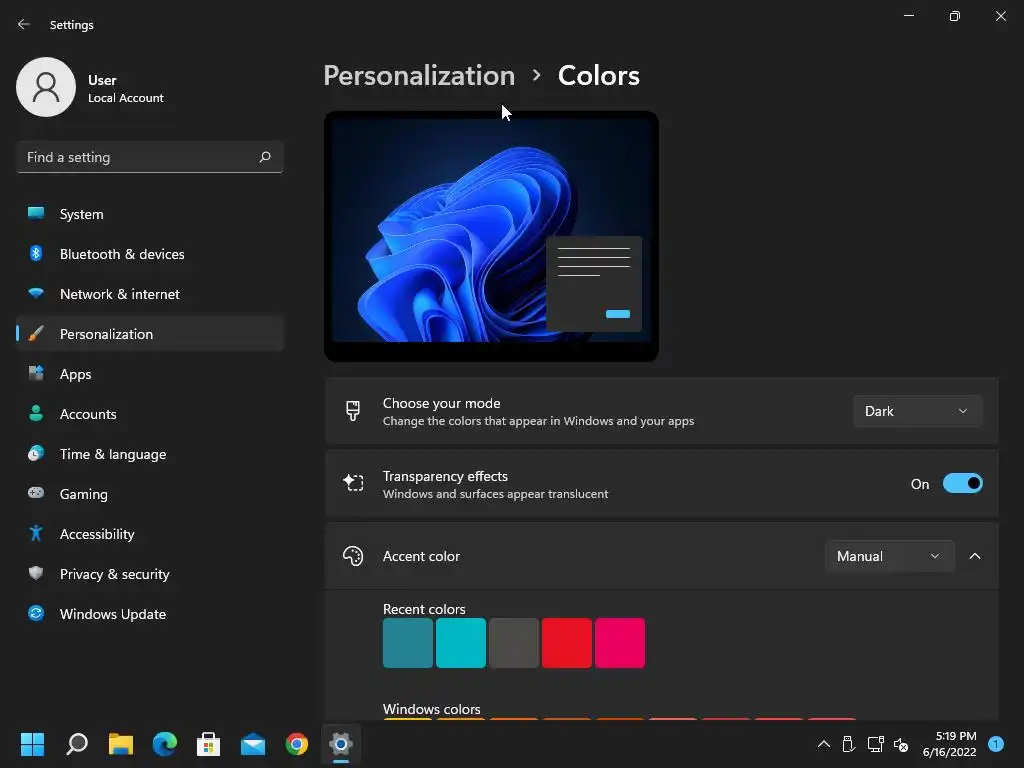Launch Microsoft Edge from taskbar
1024x768 pixels.
click(165, 744)
